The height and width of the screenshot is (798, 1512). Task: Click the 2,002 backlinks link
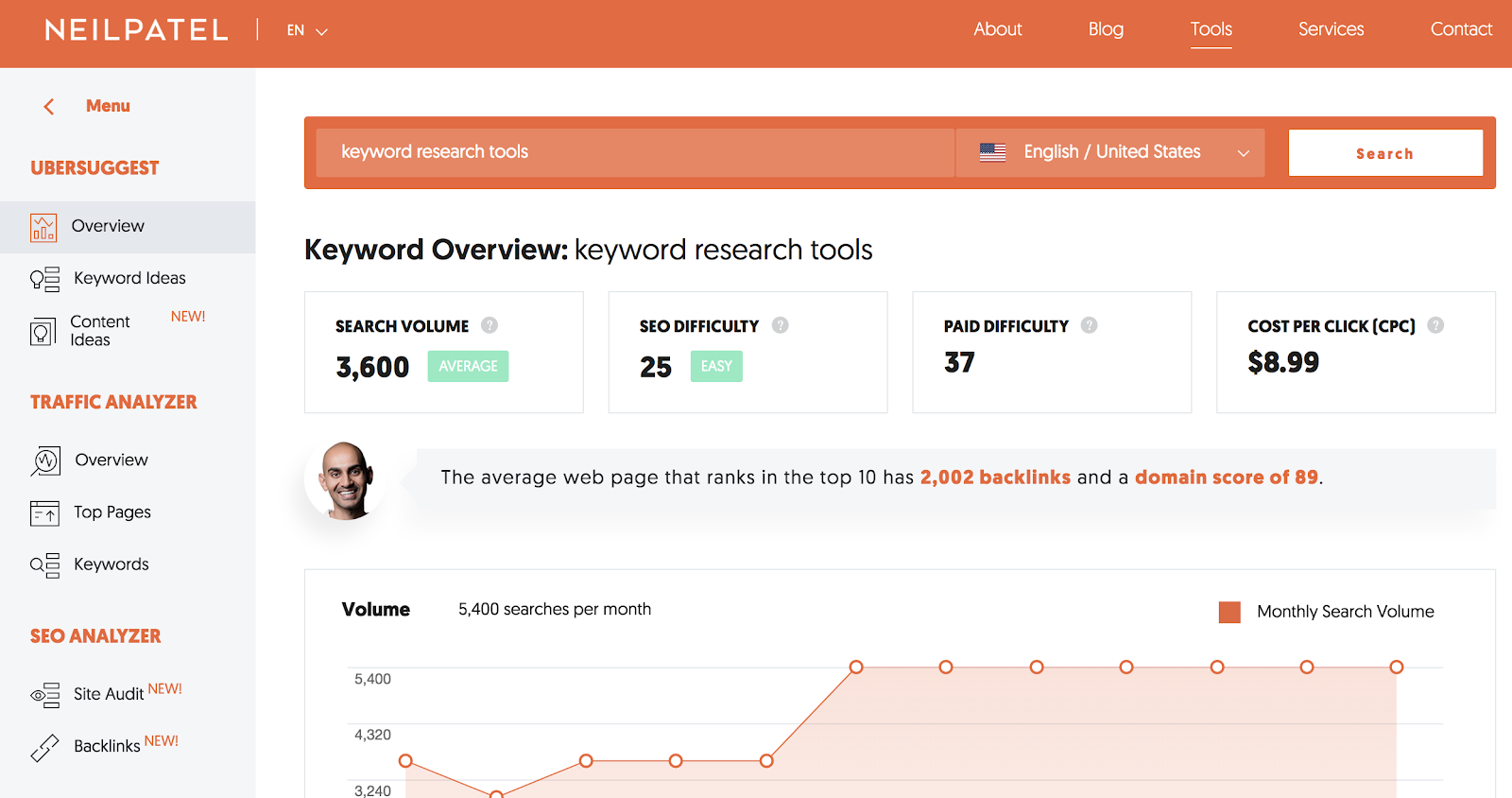click(995, 477)
